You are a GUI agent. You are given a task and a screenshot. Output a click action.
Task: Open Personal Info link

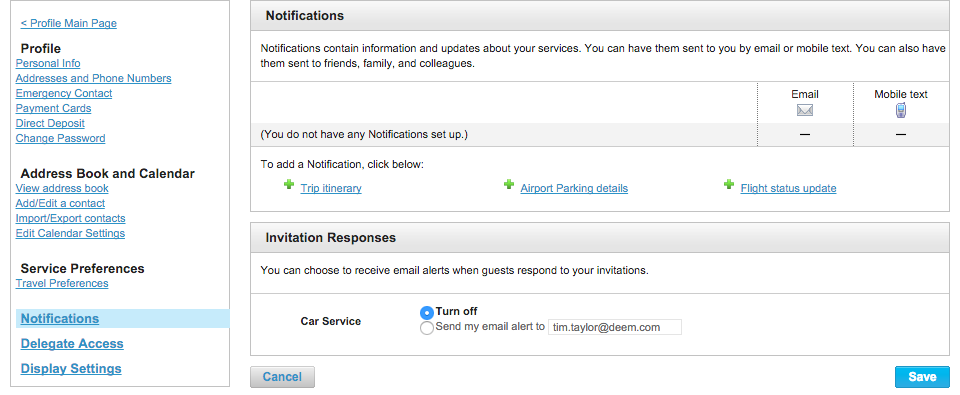point(48,63)
